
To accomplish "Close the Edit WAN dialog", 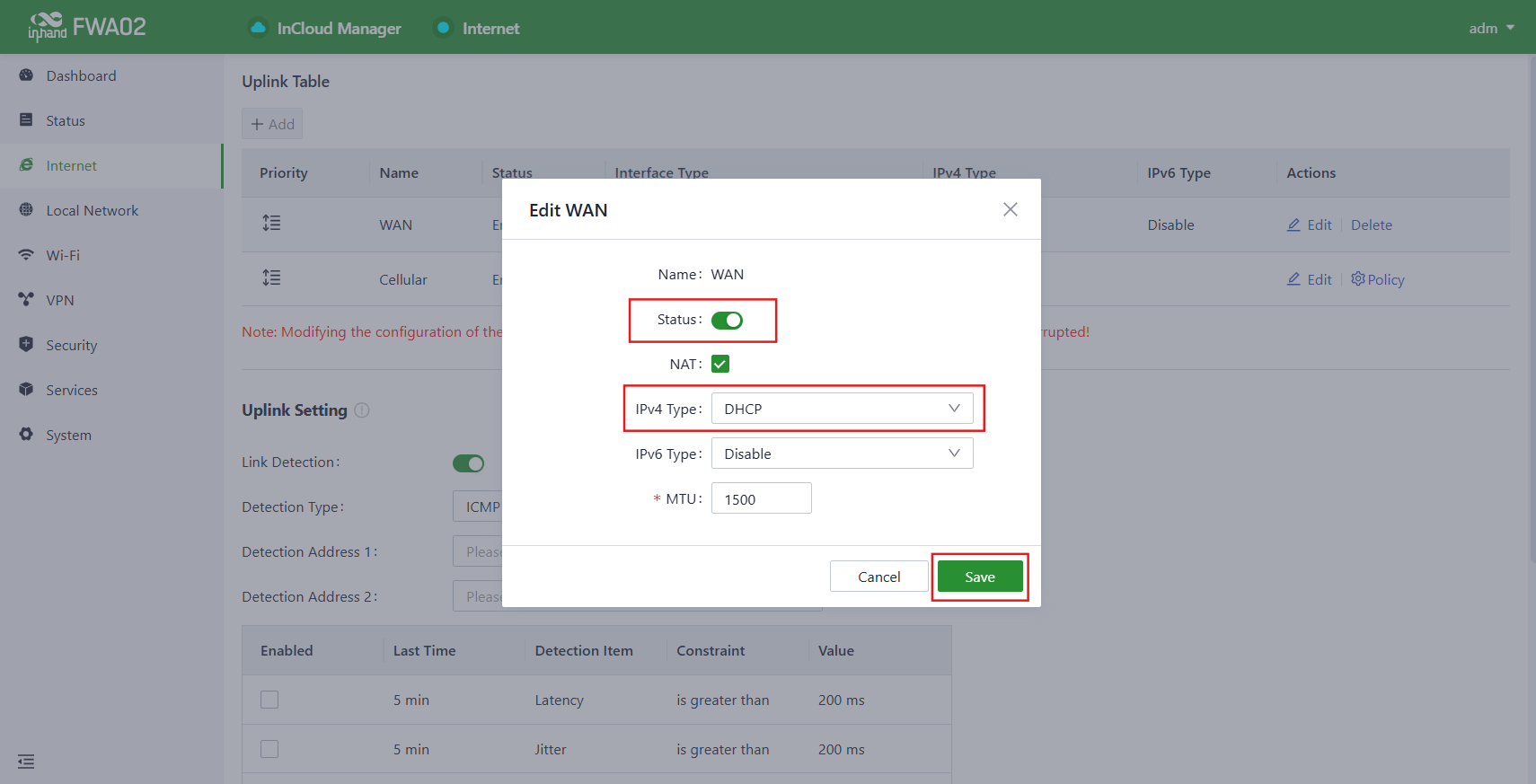I will [1011, 209].
